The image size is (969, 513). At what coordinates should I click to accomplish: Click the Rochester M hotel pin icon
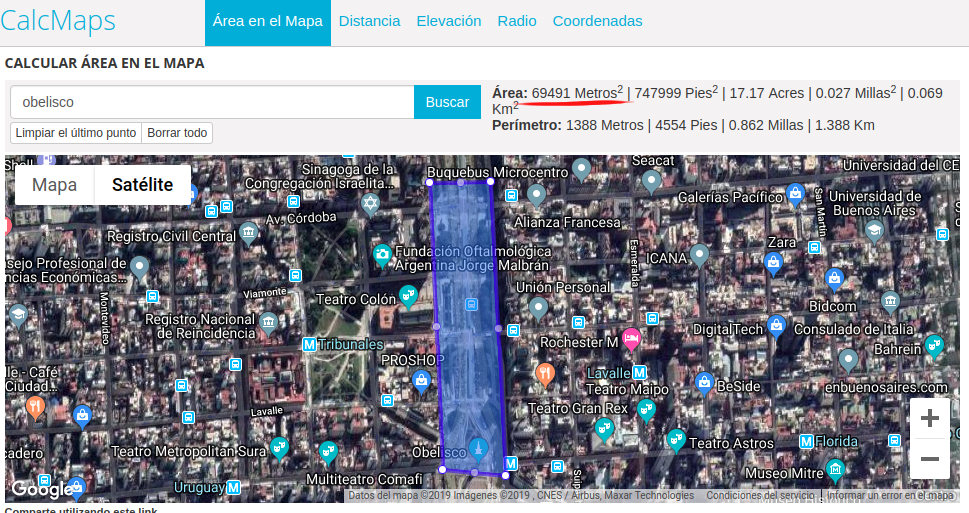[631, 339]
